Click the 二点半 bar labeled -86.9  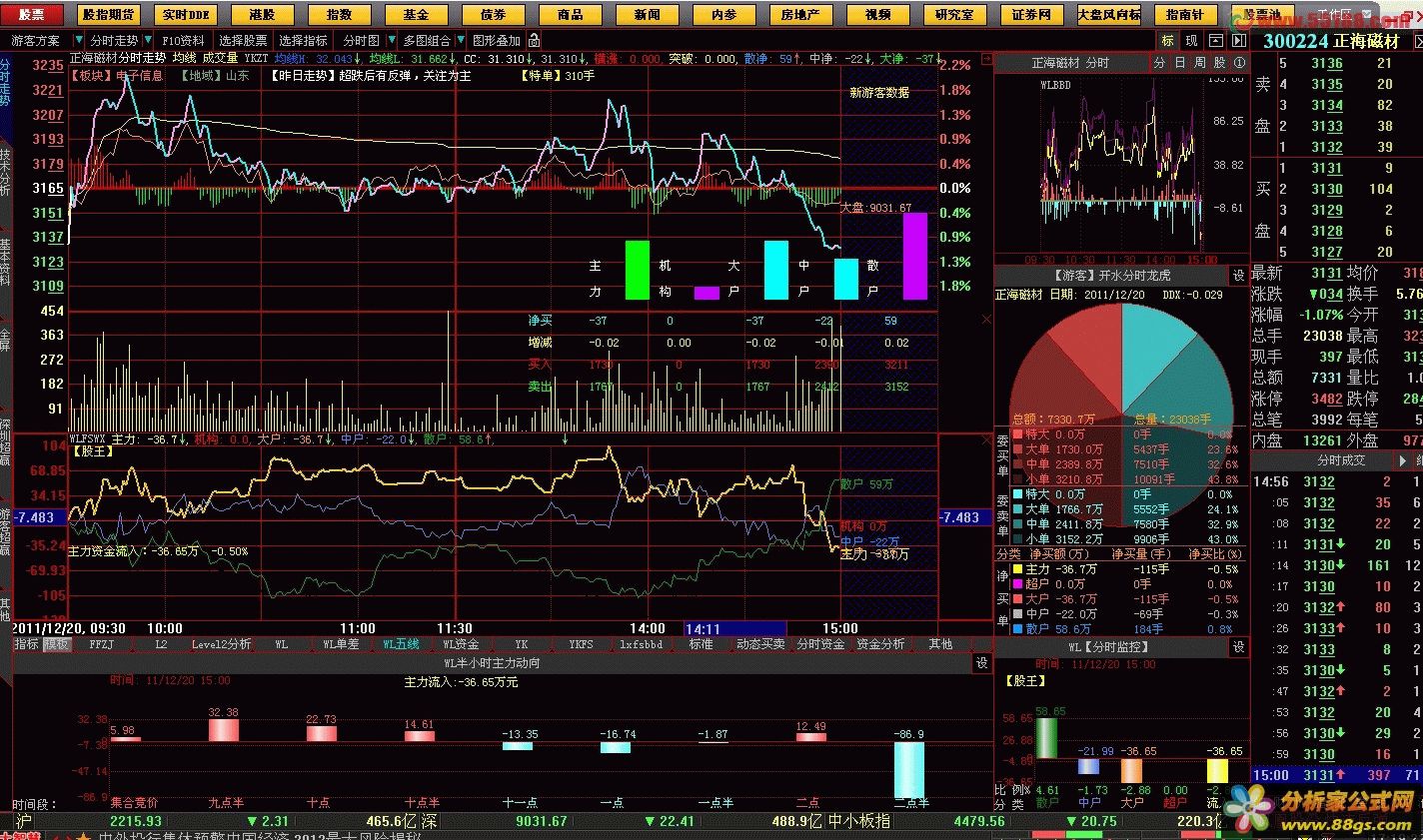(908, 769)
